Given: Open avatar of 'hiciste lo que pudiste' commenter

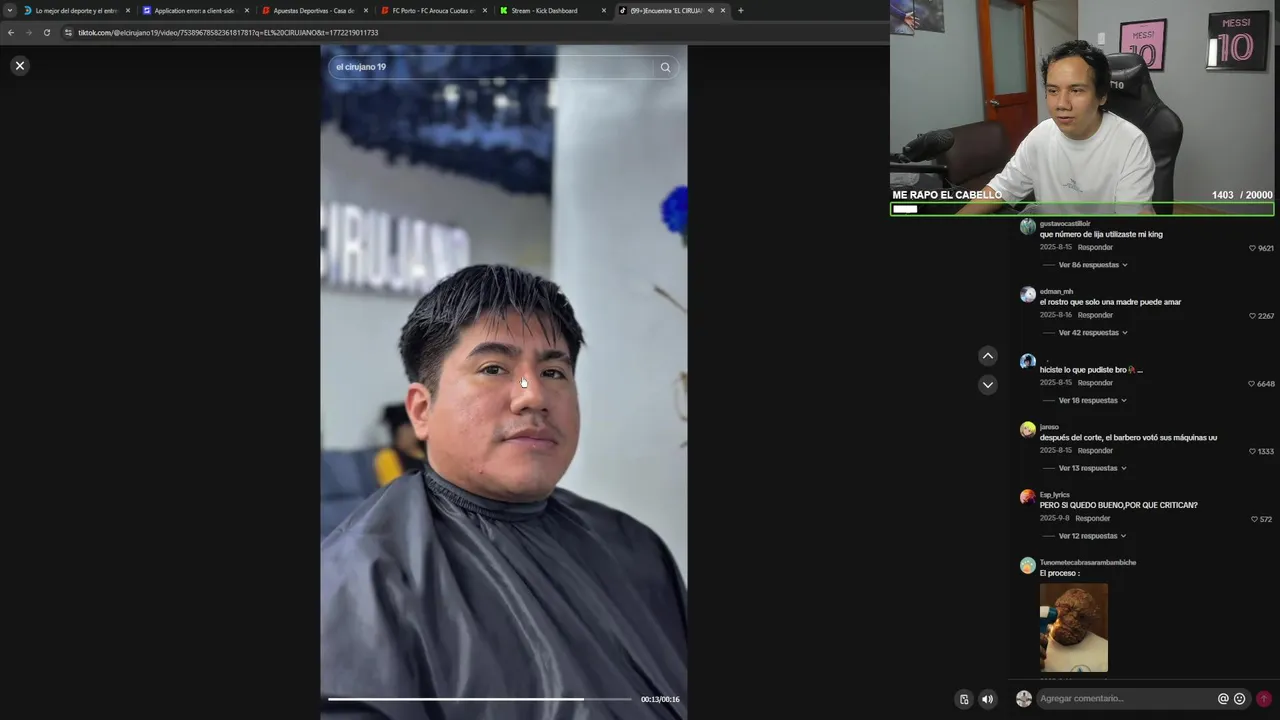Looking at the screenshot, I should [1027, 362].
